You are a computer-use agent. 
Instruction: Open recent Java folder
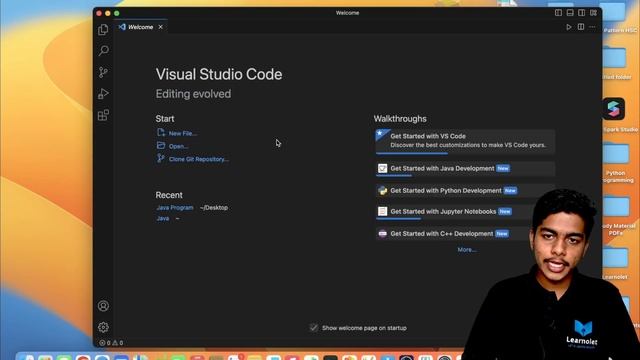pos(162,218)
